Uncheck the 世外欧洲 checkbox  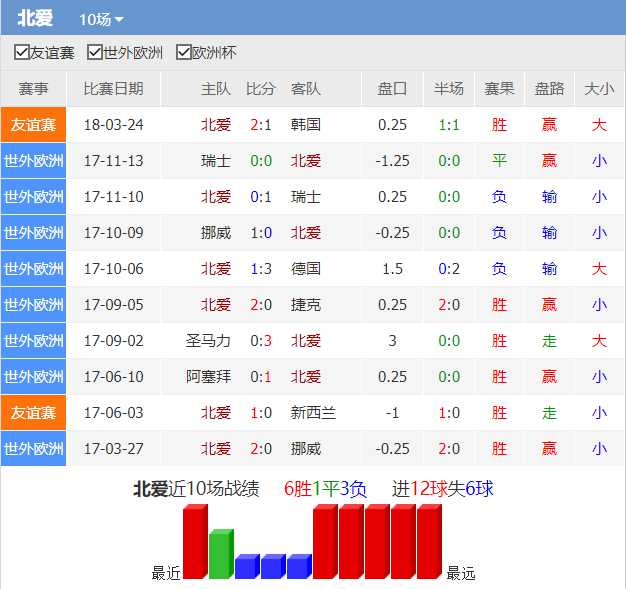95,52
